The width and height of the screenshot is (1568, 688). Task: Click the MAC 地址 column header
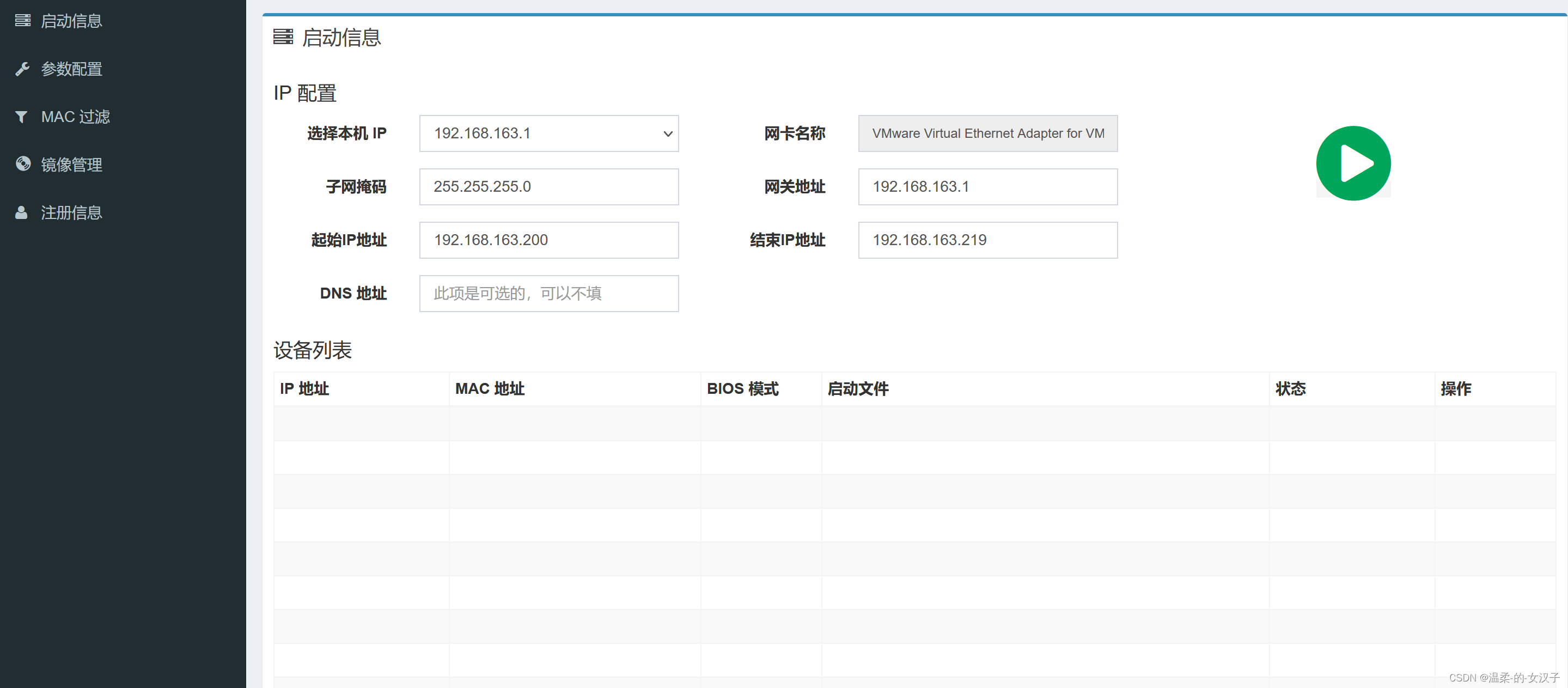tap(490, 388)
